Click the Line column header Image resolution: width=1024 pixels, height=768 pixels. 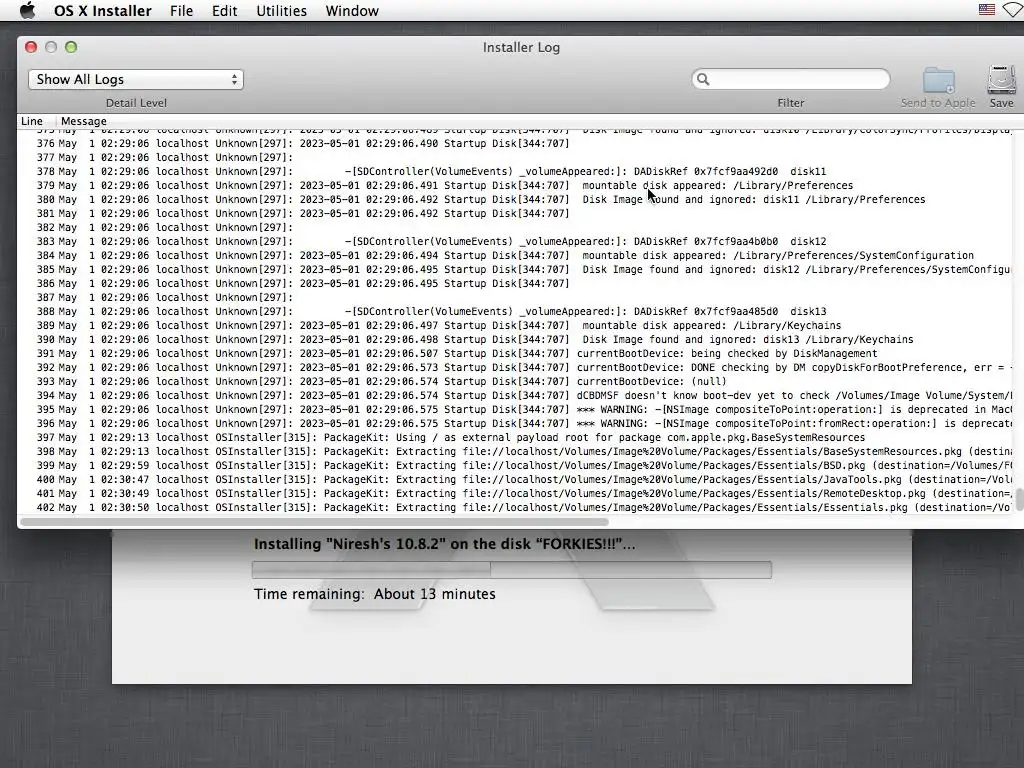31,121
